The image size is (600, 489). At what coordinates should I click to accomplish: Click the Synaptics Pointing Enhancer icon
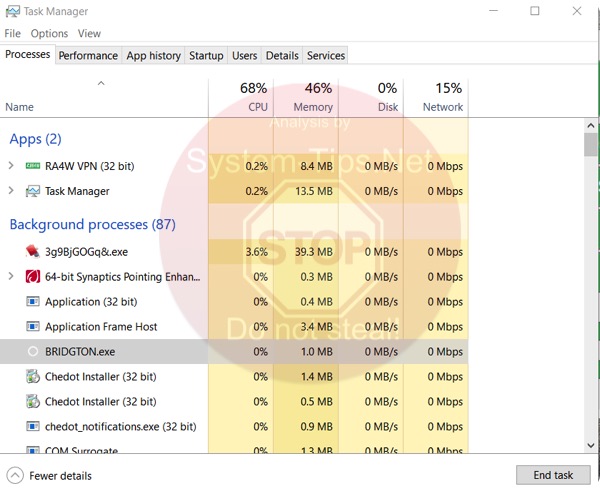coord(33,277)
